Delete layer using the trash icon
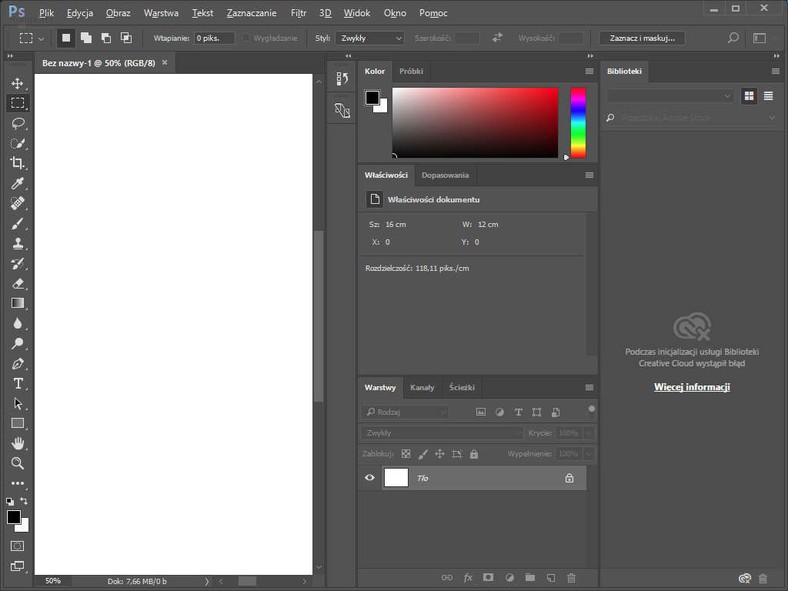788x591 pixels. (571, 578)
